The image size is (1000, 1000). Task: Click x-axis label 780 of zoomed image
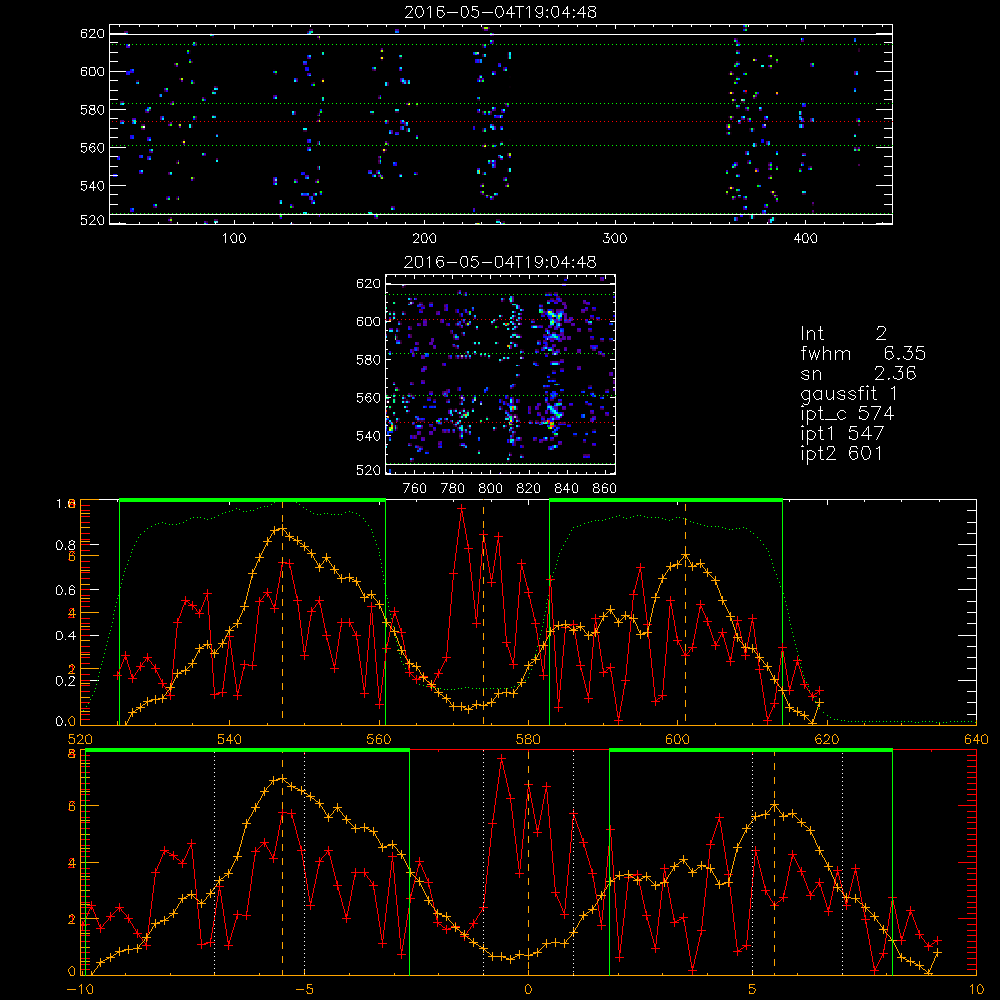(x=453, y=489)
